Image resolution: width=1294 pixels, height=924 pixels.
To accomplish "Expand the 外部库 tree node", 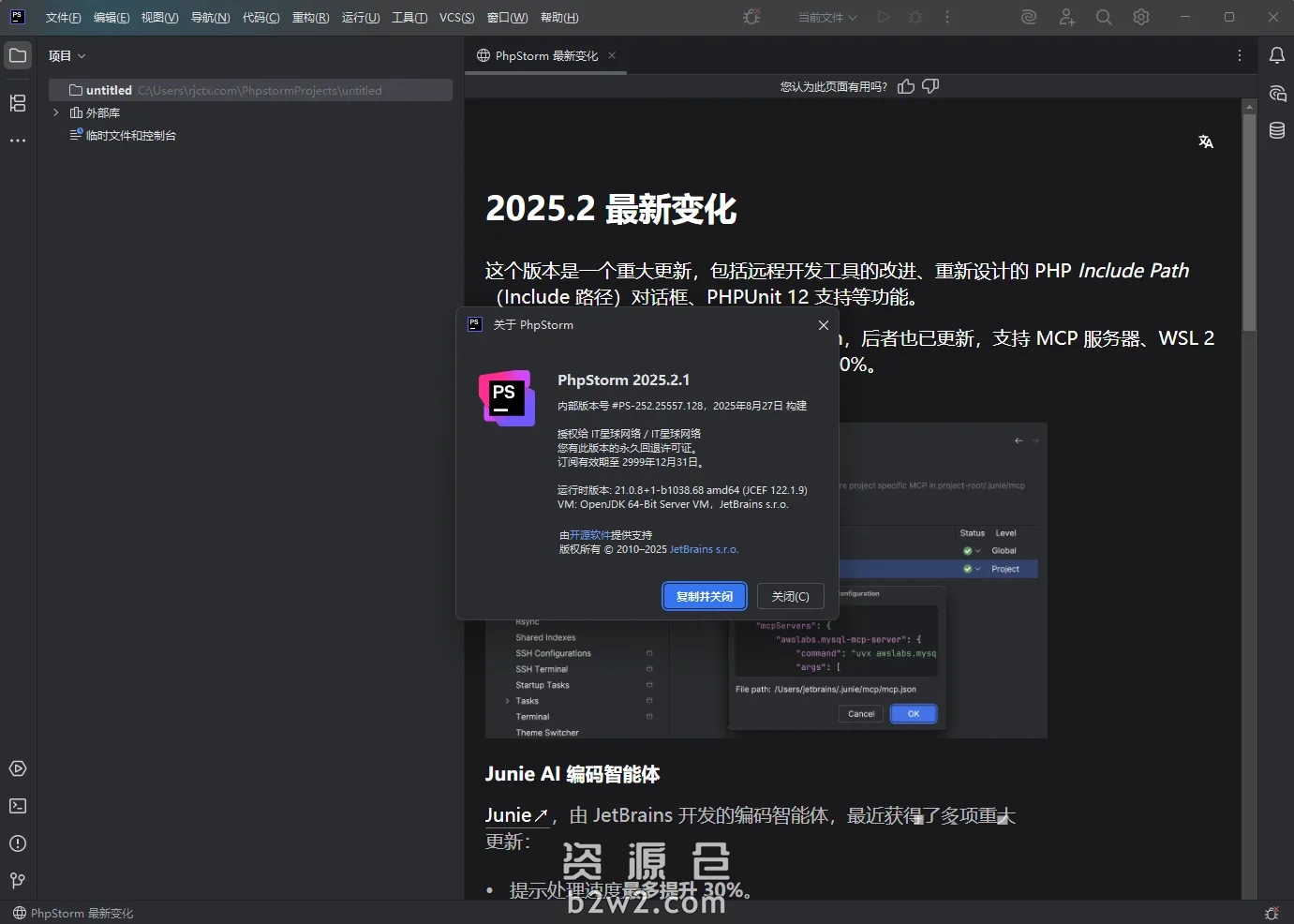I will tap(54, 112).
